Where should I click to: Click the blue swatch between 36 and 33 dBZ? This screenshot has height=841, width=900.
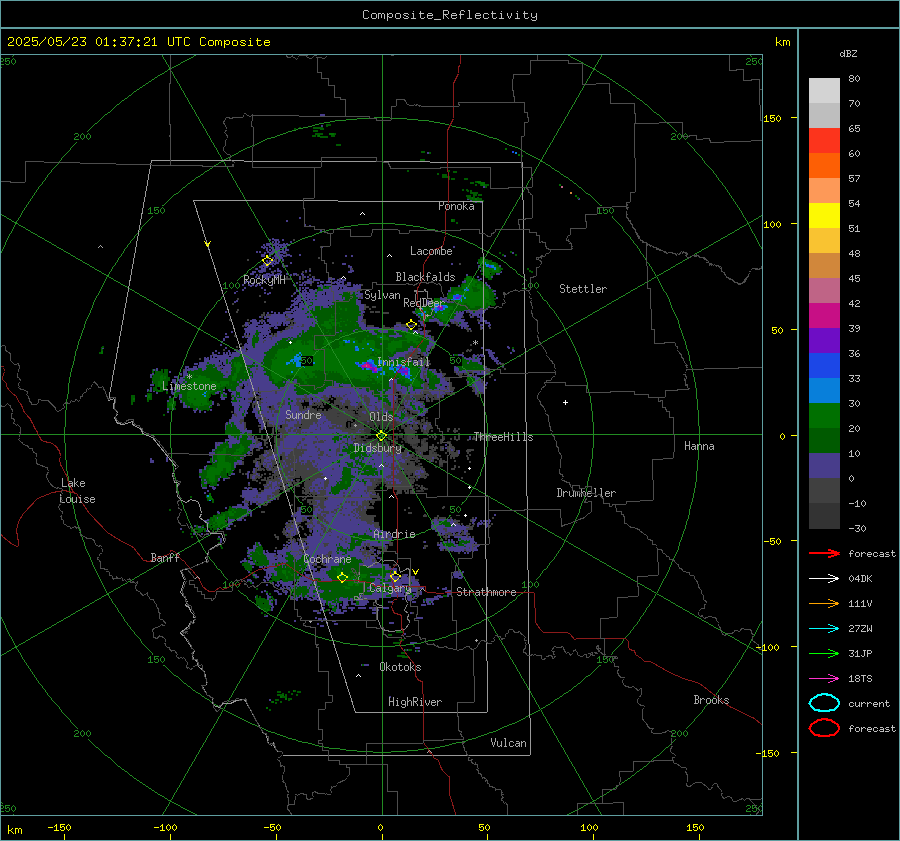[824, 366]
